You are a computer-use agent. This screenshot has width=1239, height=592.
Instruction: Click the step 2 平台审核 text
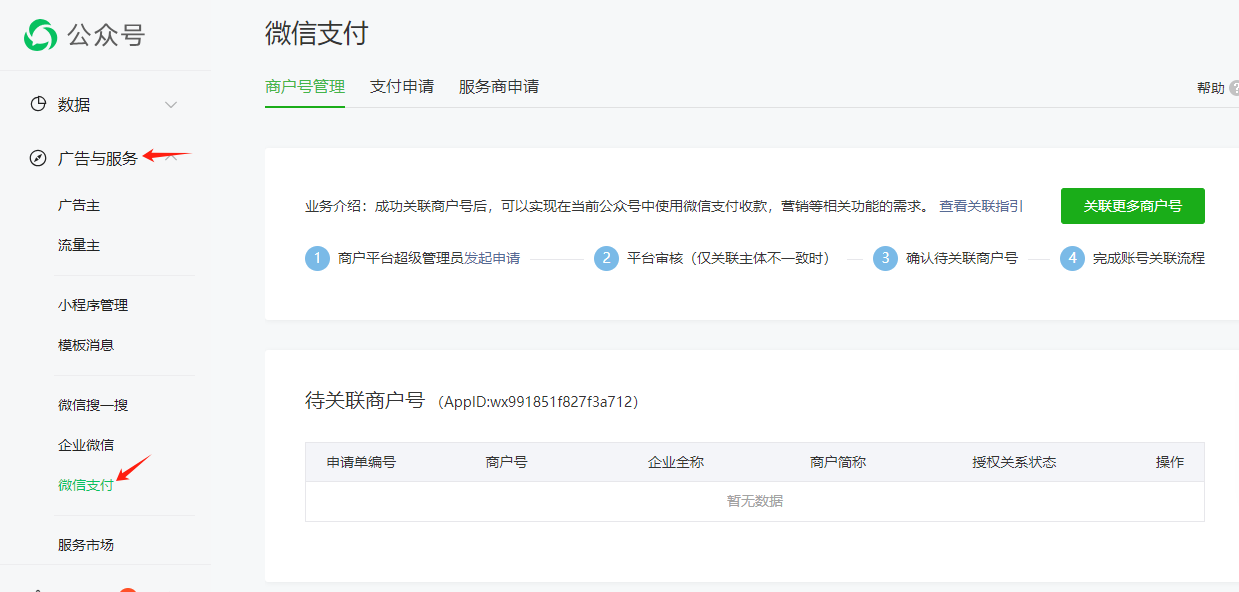(729, 258)
